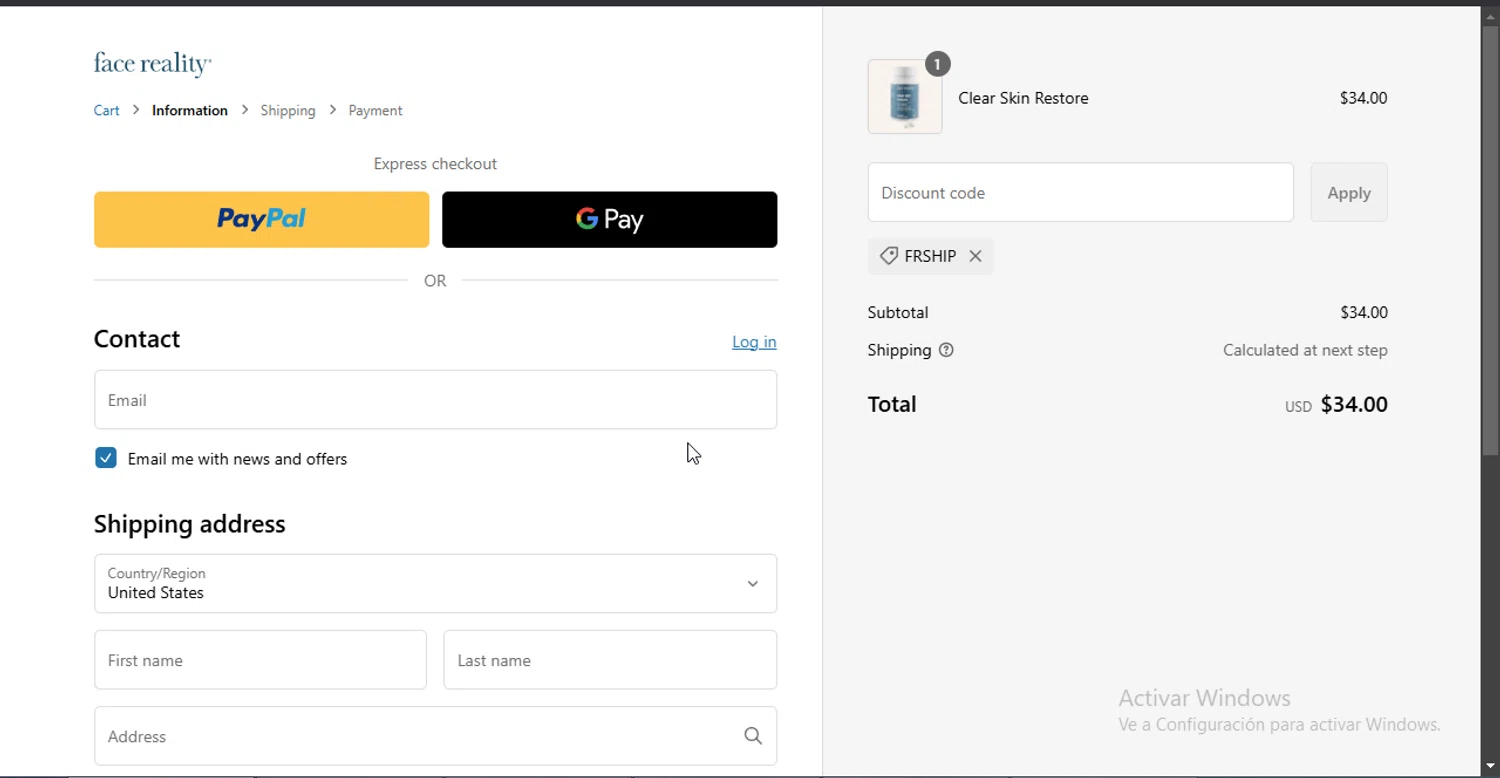This screenshot has width=1500, height=778.
Task: Focus the Email input field
Action: [435, 400]
